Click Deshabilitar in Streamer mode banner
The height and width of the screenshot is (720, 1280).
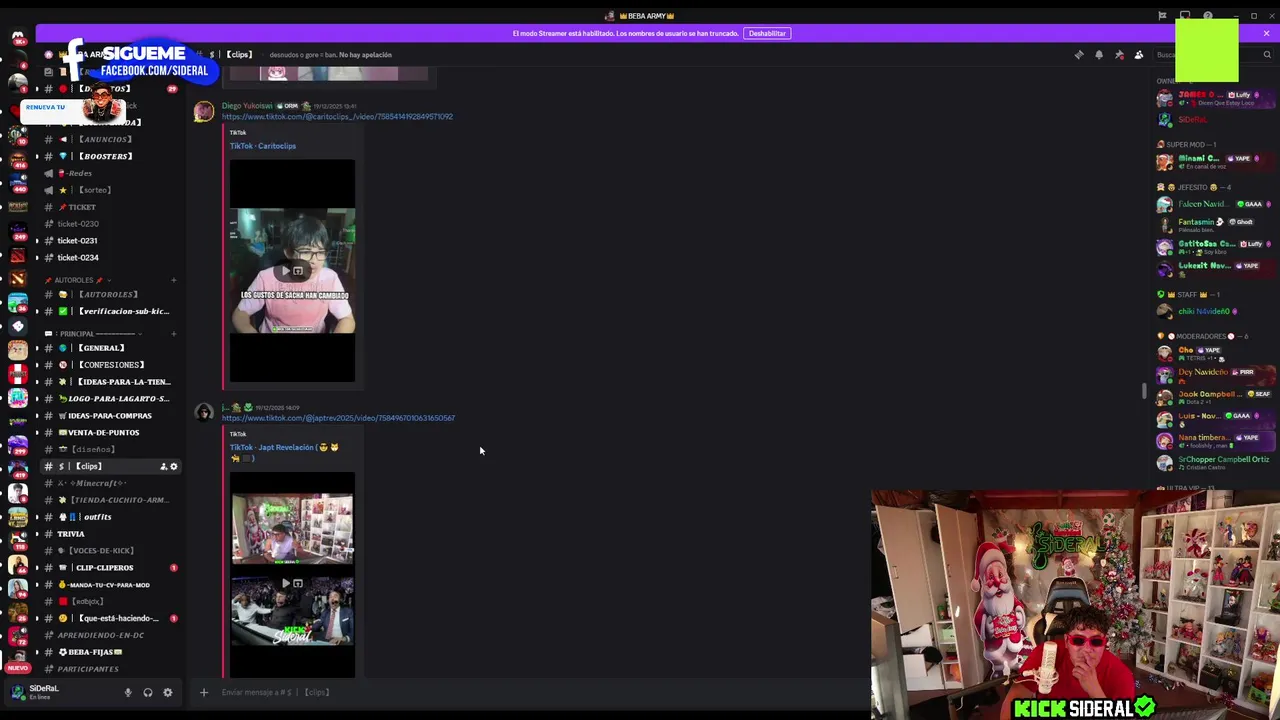(767, 33)
